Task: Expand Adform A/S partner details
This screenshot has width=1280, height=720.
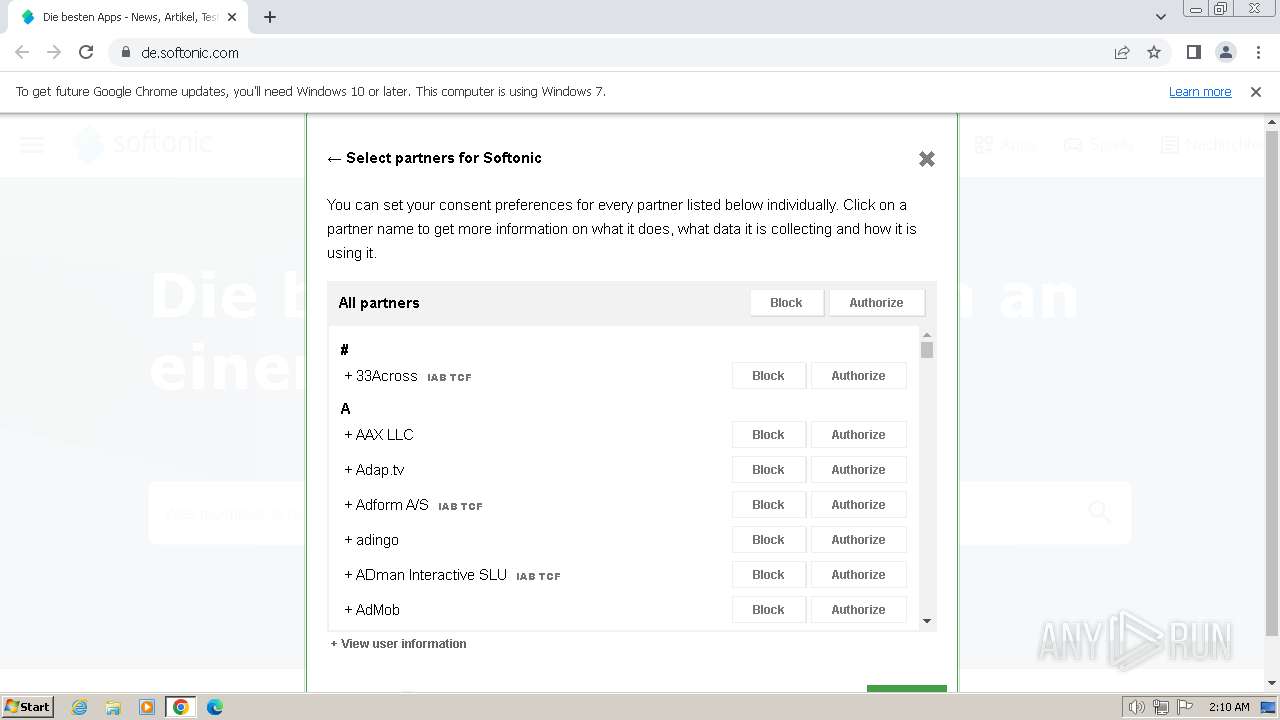Action: 386,505
